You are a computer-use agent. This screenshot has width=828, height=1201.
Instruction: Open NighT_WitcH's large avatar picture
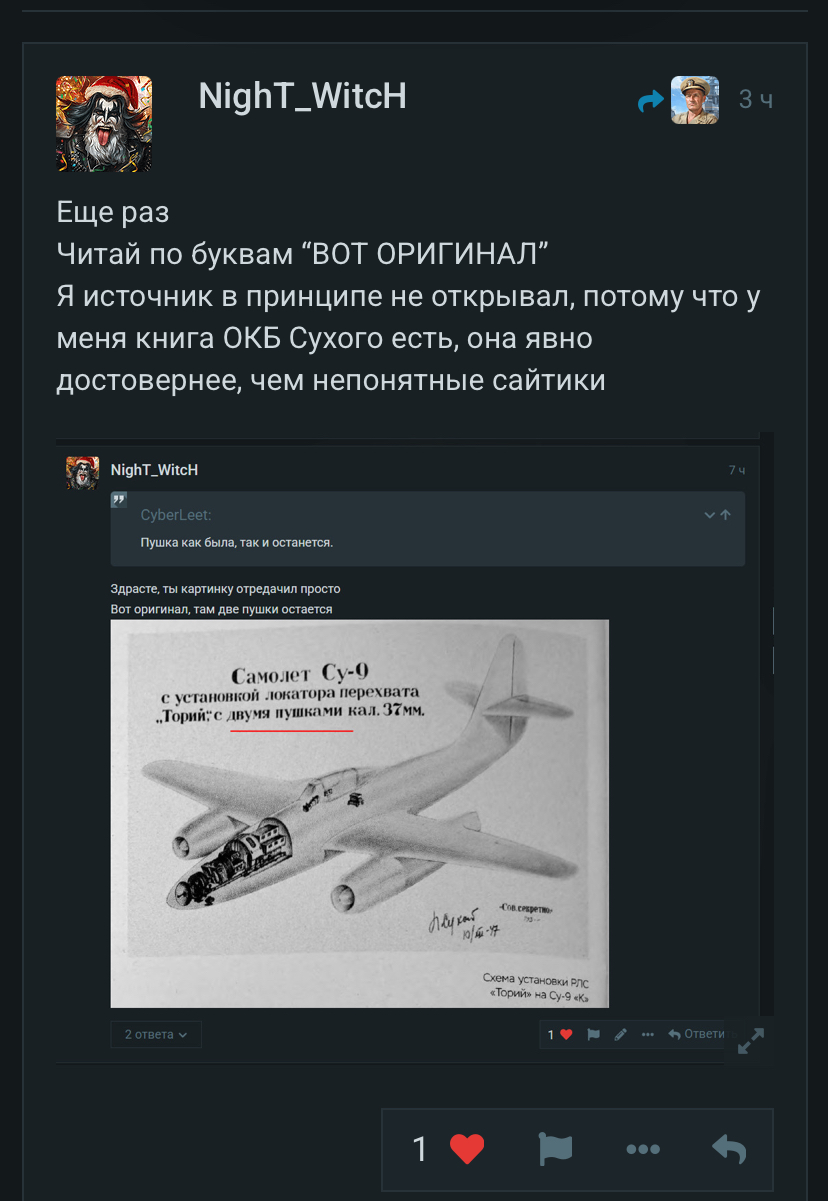[x=104, y=124]
